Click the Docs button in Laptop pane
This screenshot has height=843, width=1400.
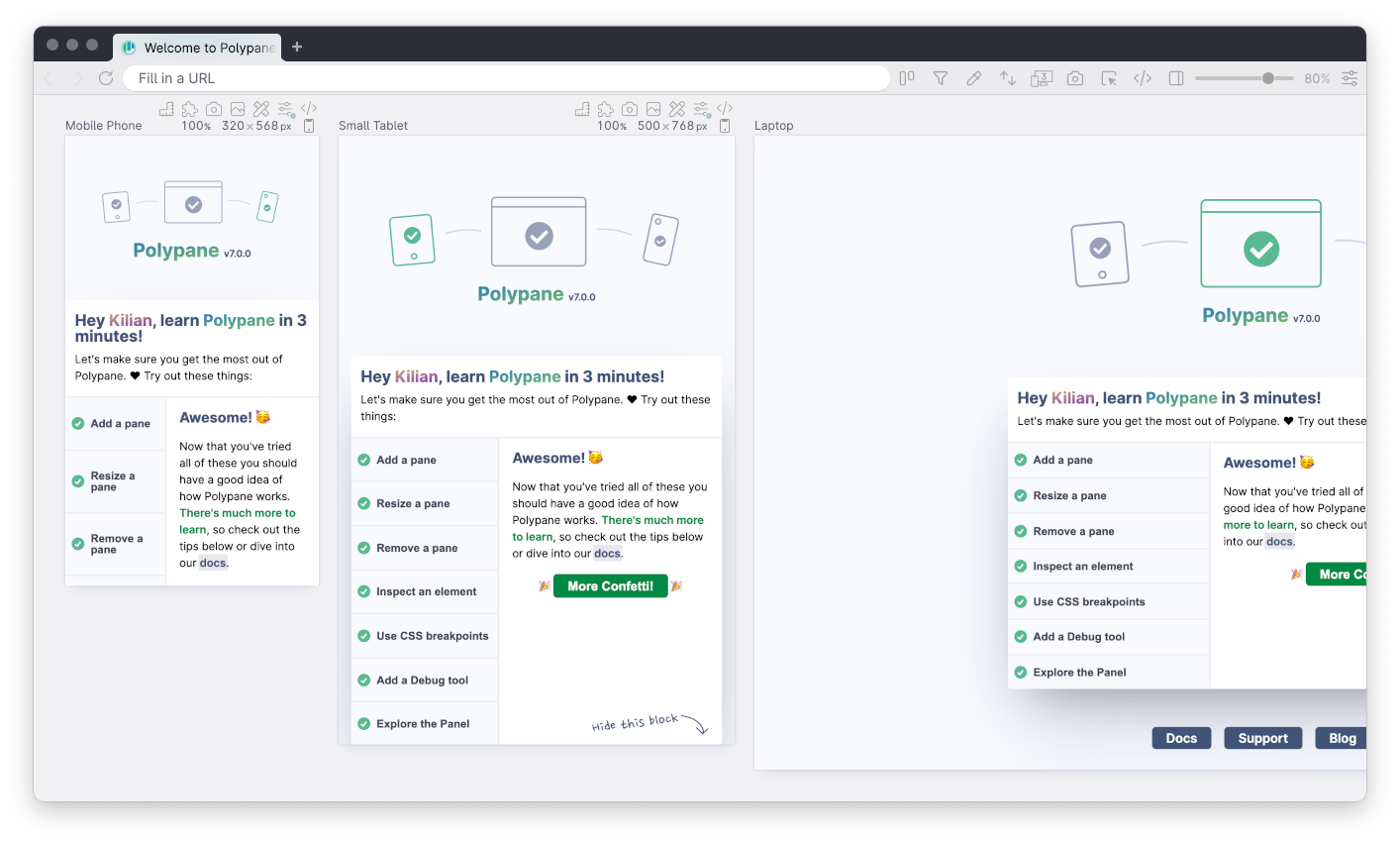[x=1181, y=738]
